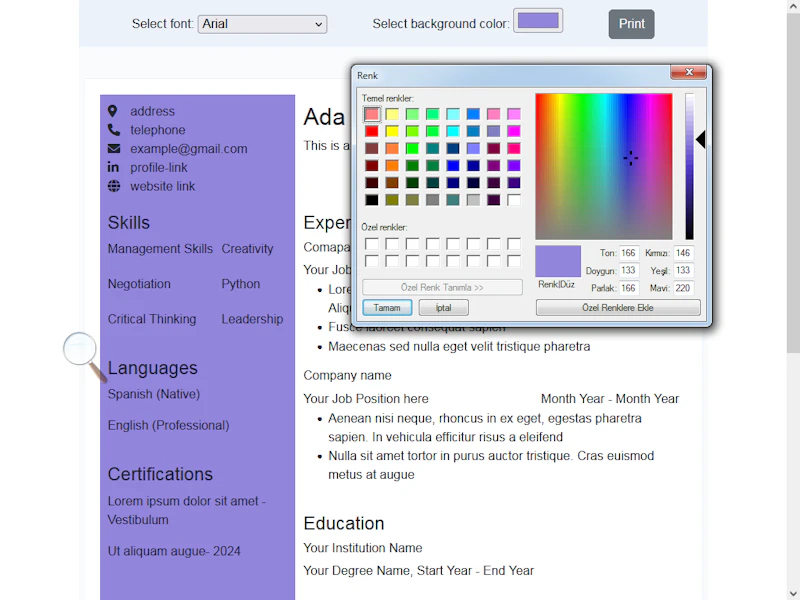Click the crosshair marker in the color spectrum
The image size is (800, 600).
(x=631, y=158)
